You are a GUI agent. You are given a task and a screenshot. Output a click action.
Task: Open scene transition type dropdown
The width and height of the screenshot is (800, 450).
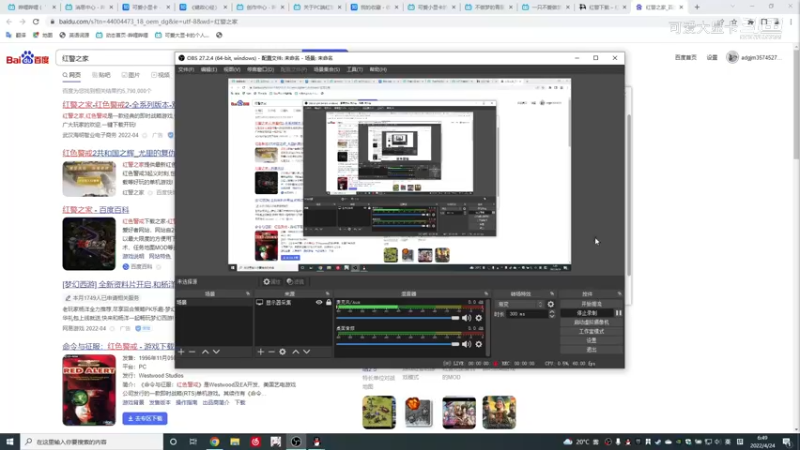[519, 304]
